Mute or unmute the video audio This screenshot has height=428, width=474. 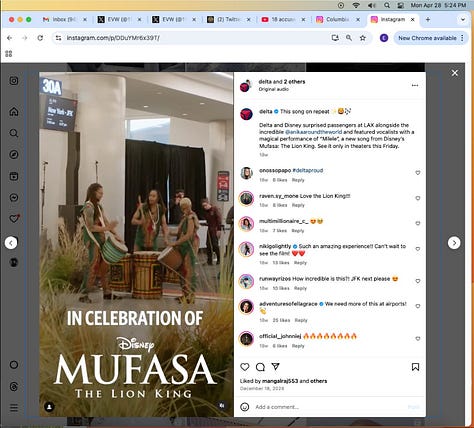point(222,406)
